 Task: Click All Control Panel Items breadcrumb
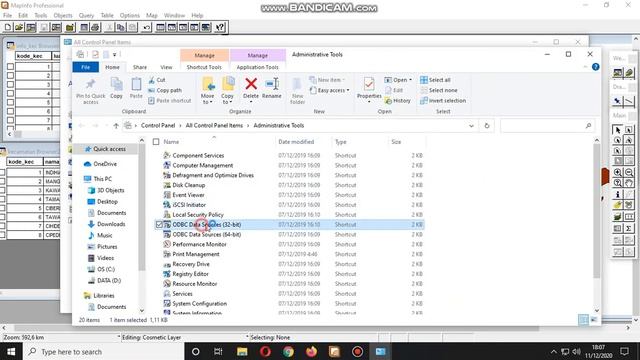pos(214,125)
